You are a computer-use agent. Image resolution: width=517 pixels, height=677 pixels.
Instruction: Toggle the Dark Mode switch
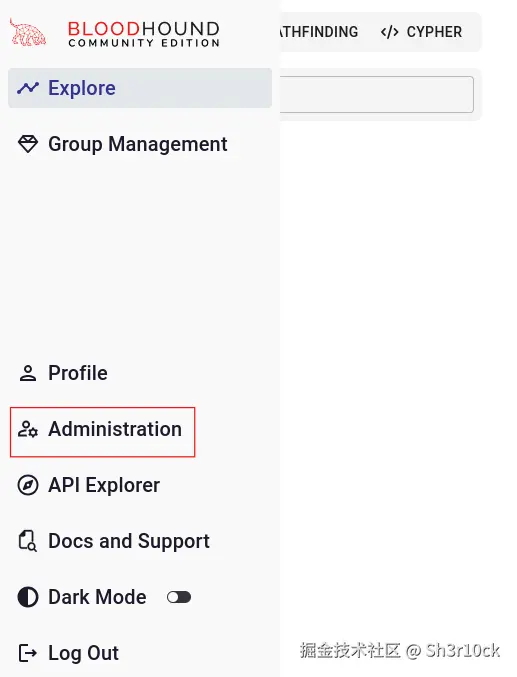[179, 597]
